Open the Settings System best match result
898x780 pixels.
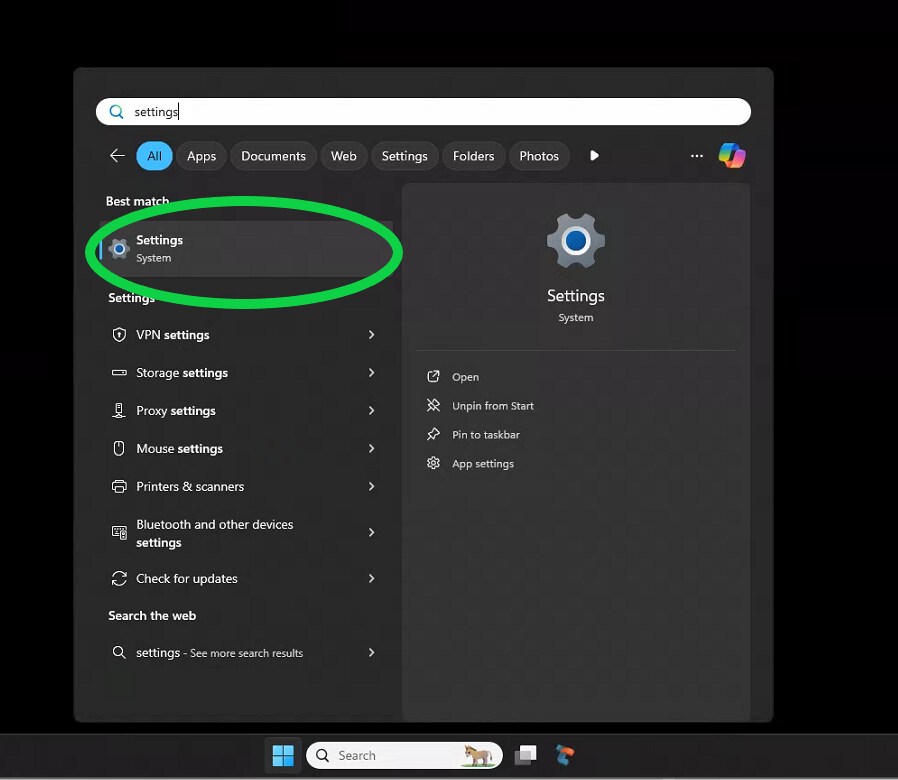pyautogui.click(x=246, y=249)
